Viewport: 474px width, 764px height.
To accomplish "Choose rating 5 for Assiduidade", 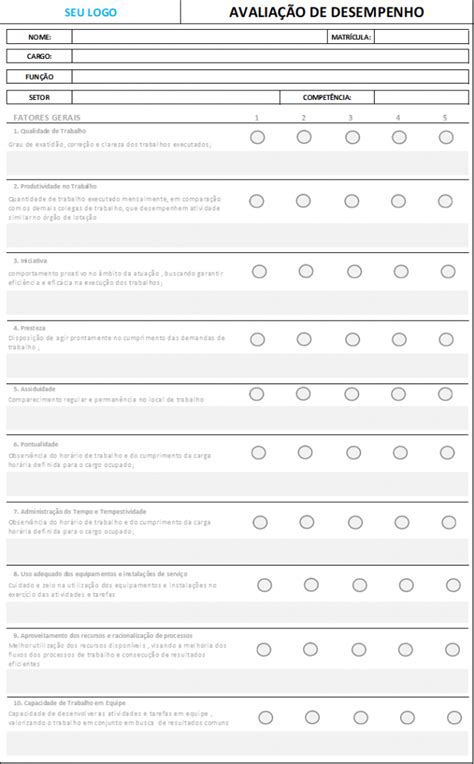I will (445, 394).
